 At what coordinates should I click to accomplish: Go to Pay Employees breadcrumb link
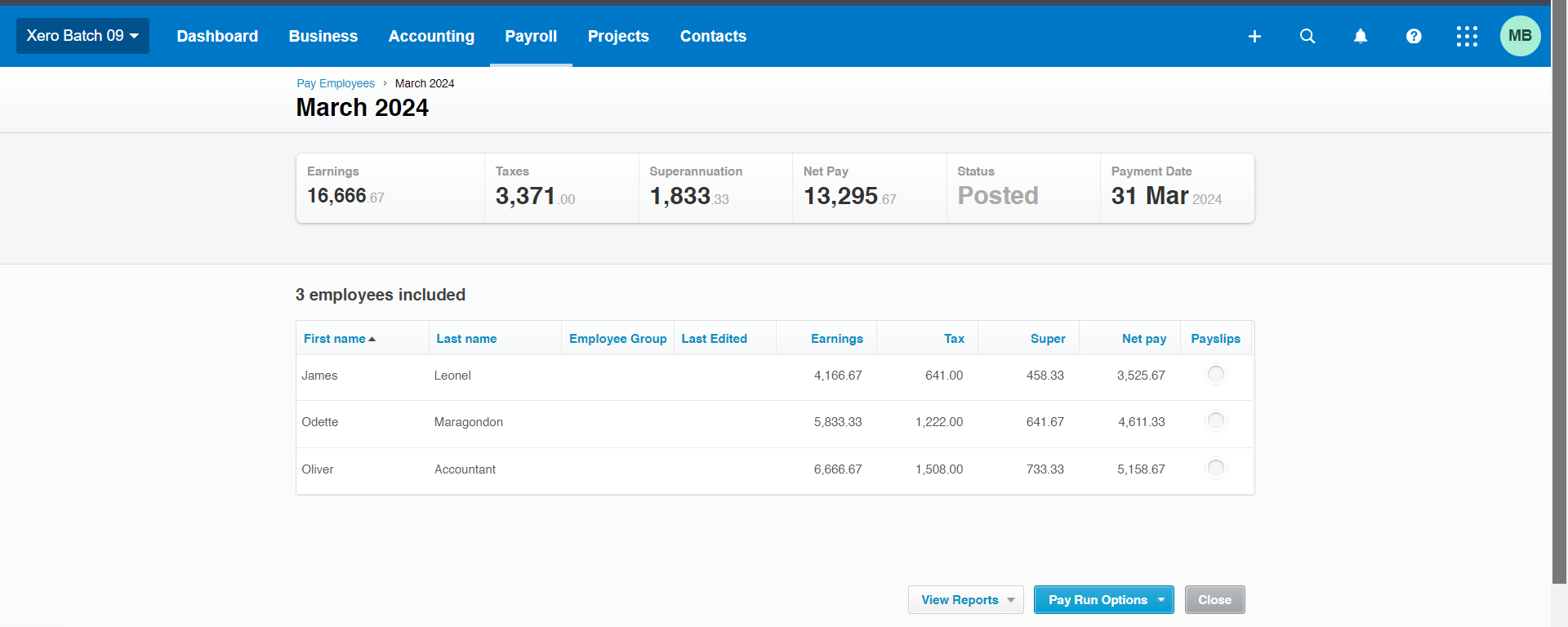pos(336,83)
